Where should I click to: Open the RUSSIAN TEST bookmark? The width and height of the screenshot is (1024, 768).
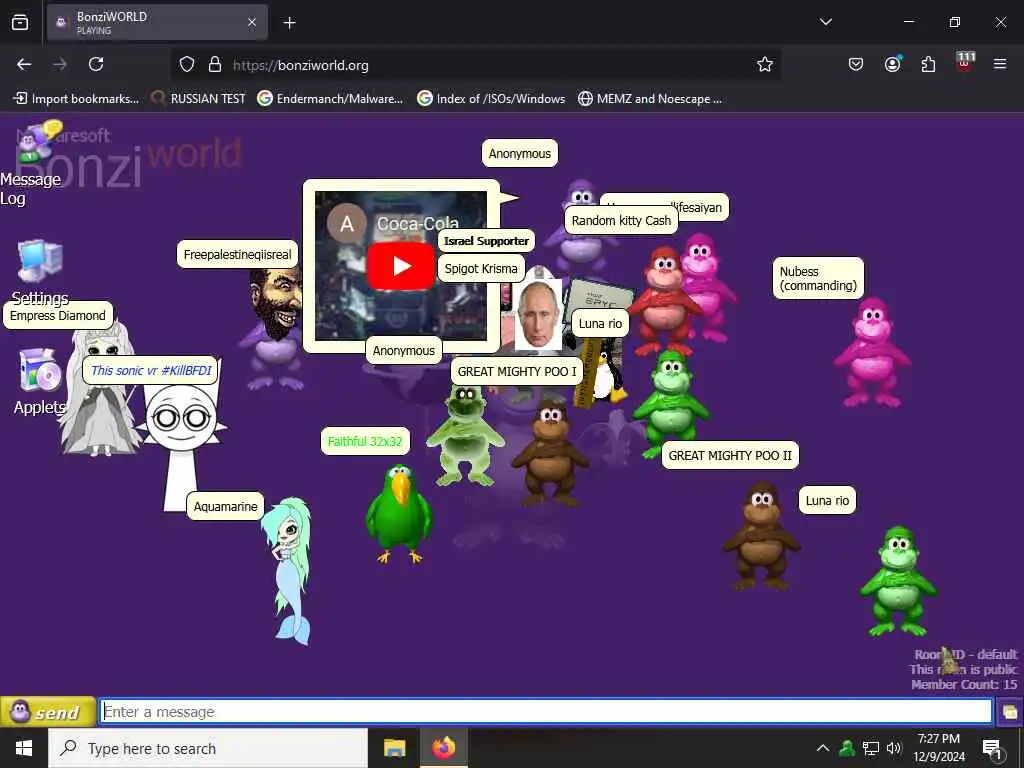click(x=198, y=99)
